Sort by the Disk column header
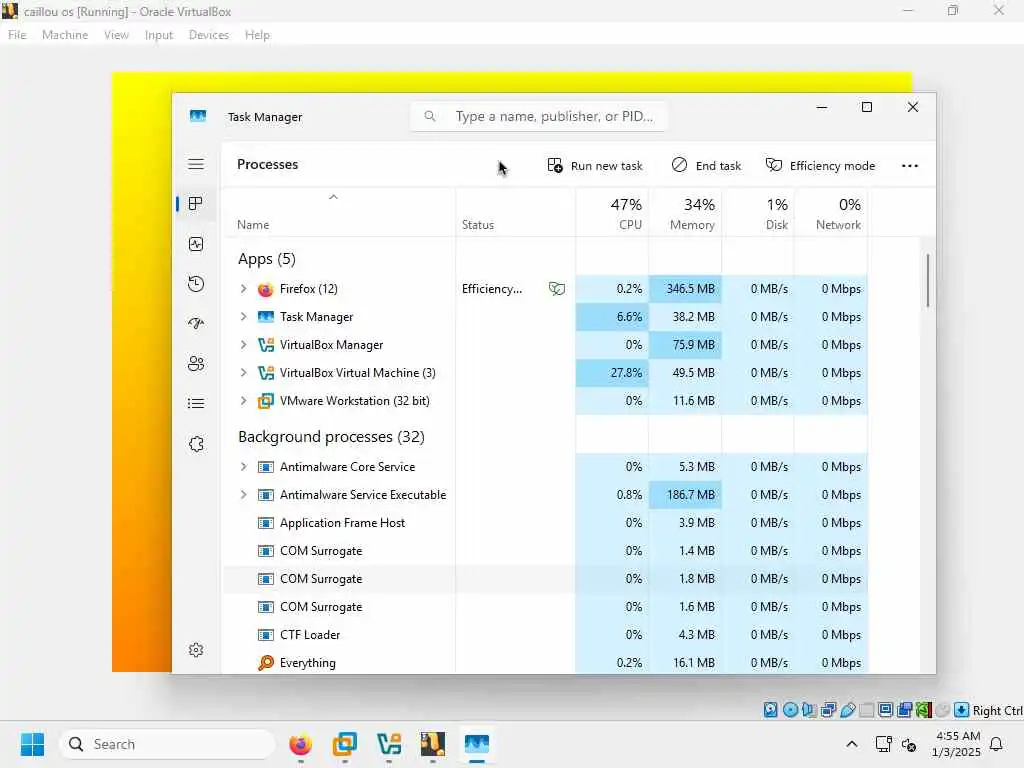Viewport: 1024px width, 768px height. tap(758, 214)
